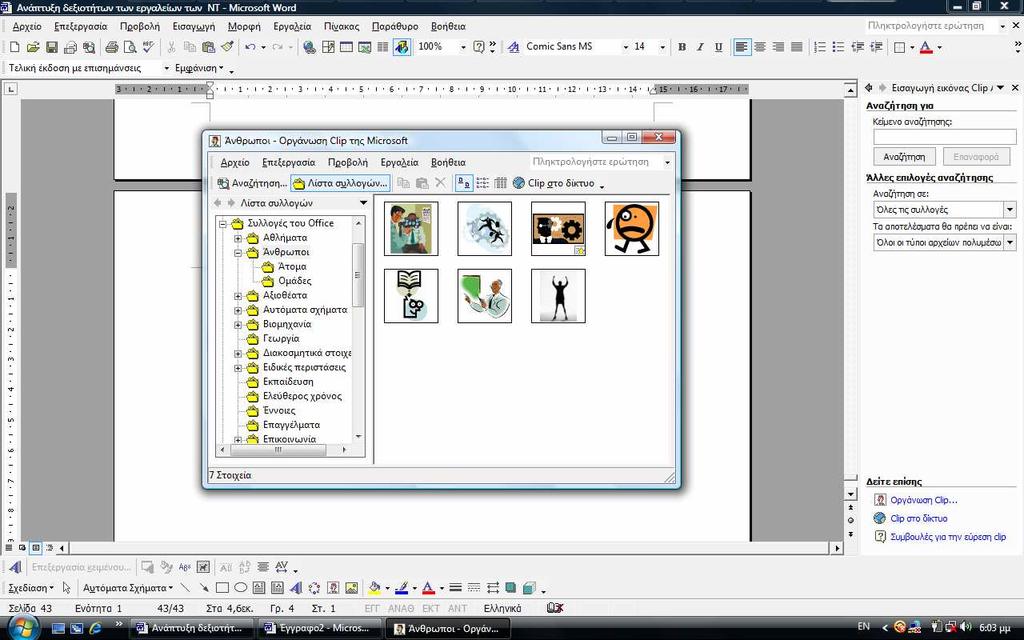The image size is (1024, 640).
Task: Click the Κείμενο αναζήτησης input field
Action: pyautogui.click(x=945, y=136)
